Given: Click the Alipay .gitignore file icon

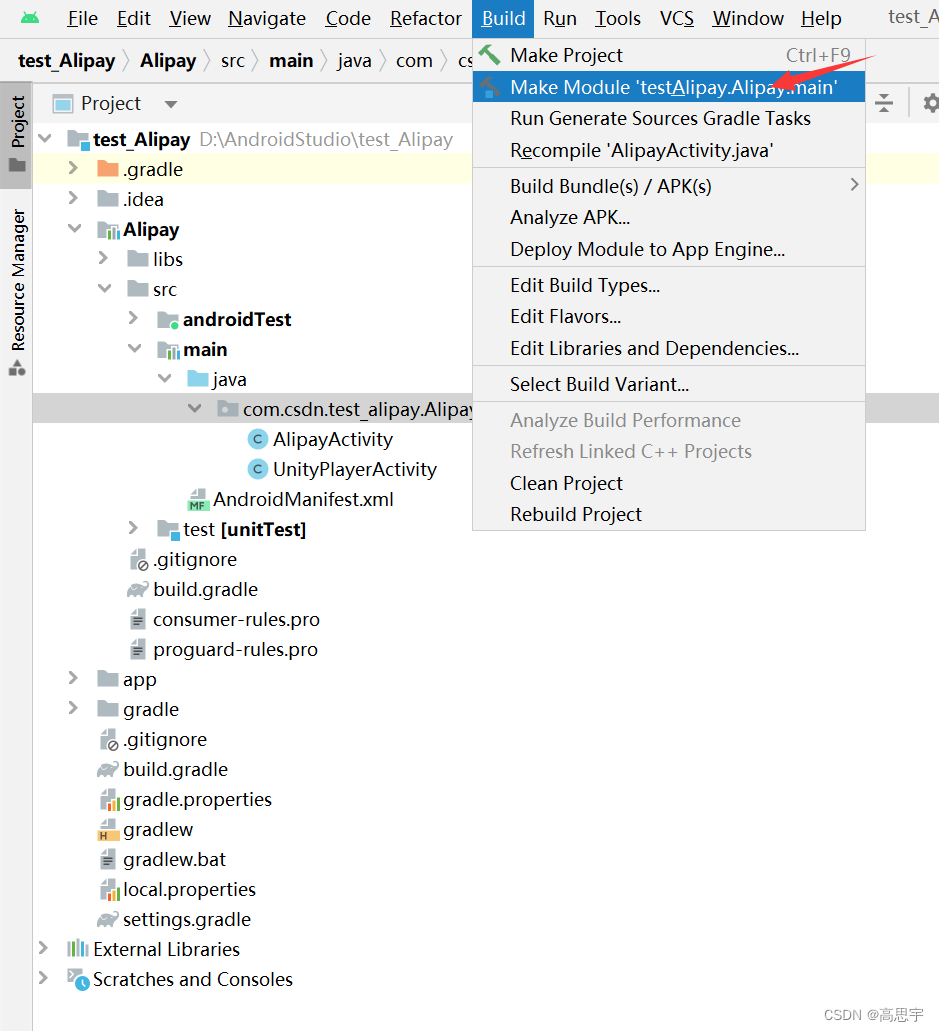Looking at the screenshot, I should coord(139,560).
